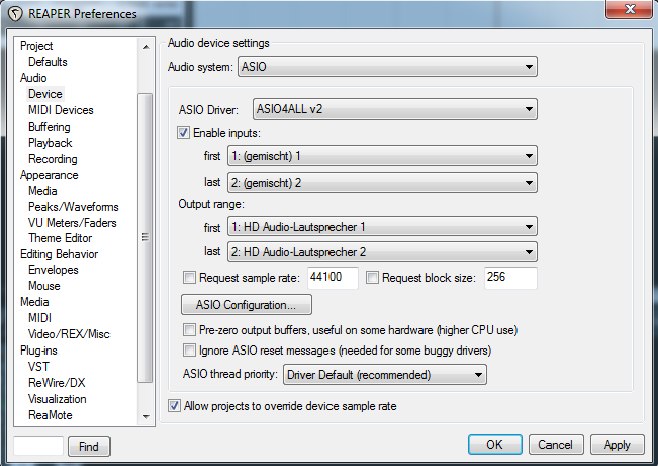Select the Appearance category

[49, 175]
